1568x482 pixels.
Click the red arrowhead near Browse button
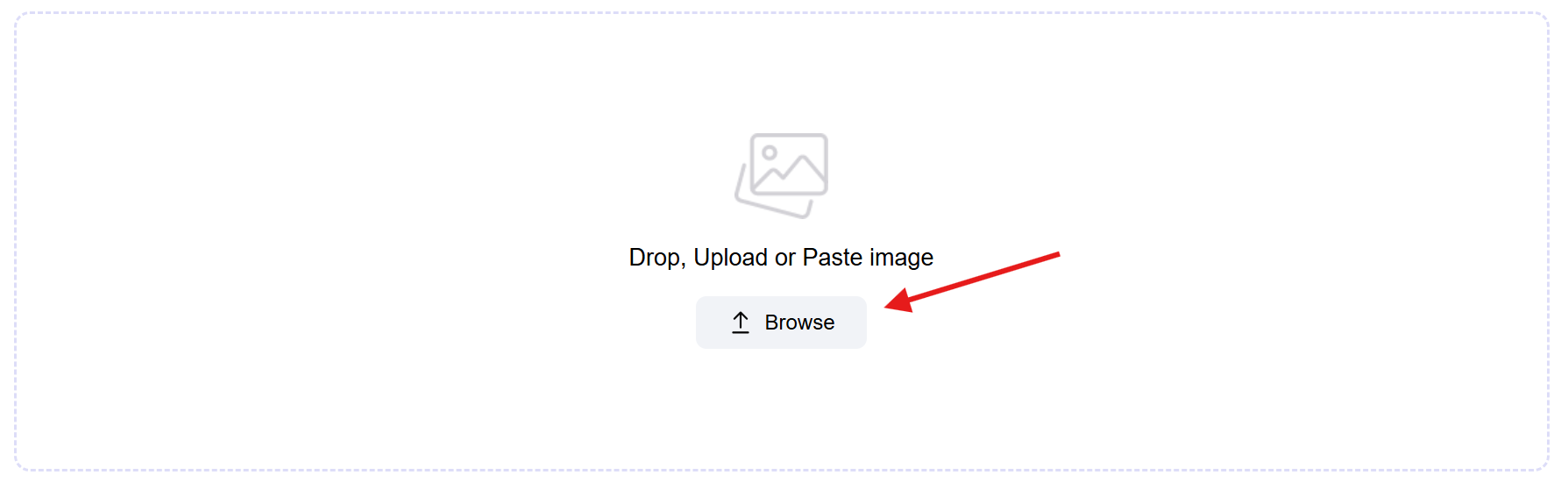pos(900,300)
